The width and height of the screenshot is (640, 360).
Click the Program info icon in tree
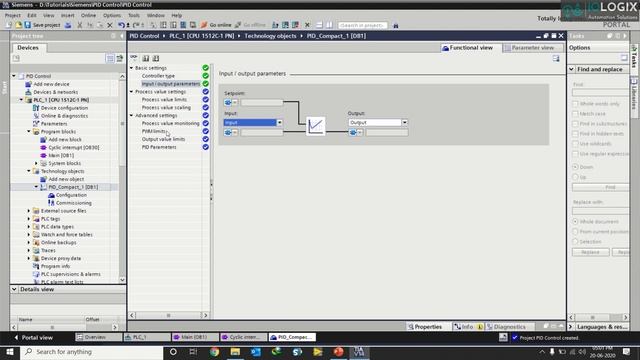[36, 266]
